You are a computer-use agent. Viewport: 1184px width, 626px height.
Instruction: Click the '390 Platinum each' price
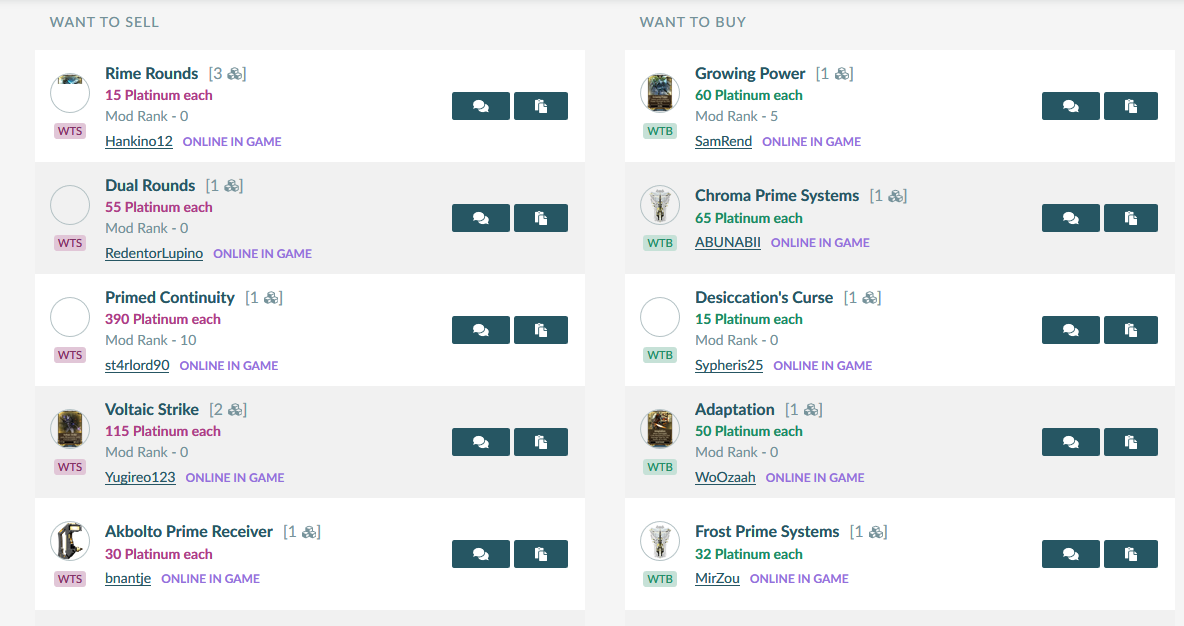[162, 319]
